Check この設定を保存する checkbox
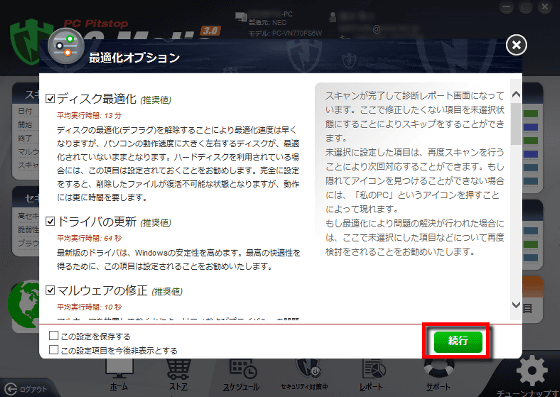 (x=54, y=335)
